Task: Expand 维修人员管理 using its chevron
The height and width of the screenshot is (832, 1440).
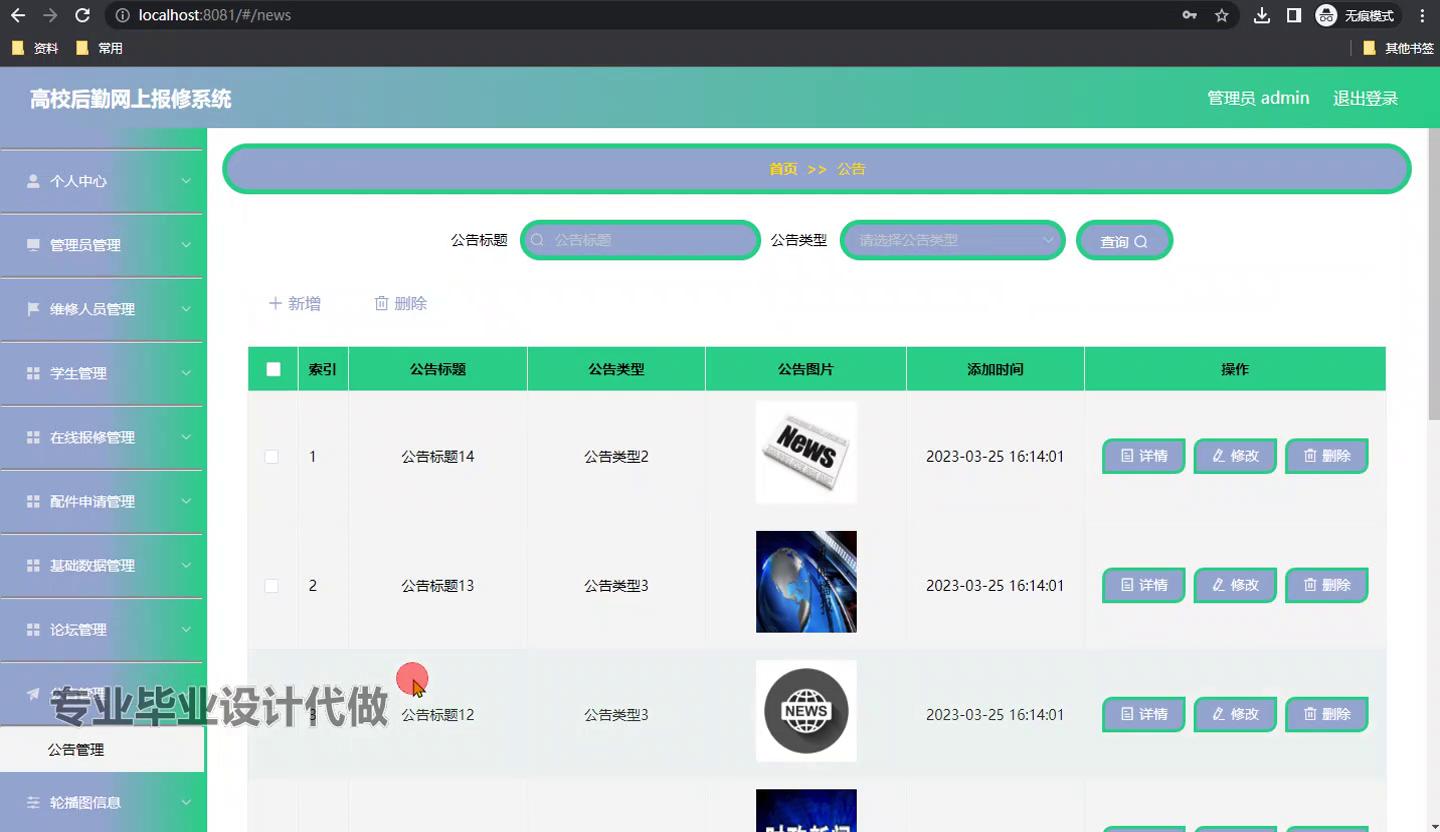Action: [x=186, y=309]
